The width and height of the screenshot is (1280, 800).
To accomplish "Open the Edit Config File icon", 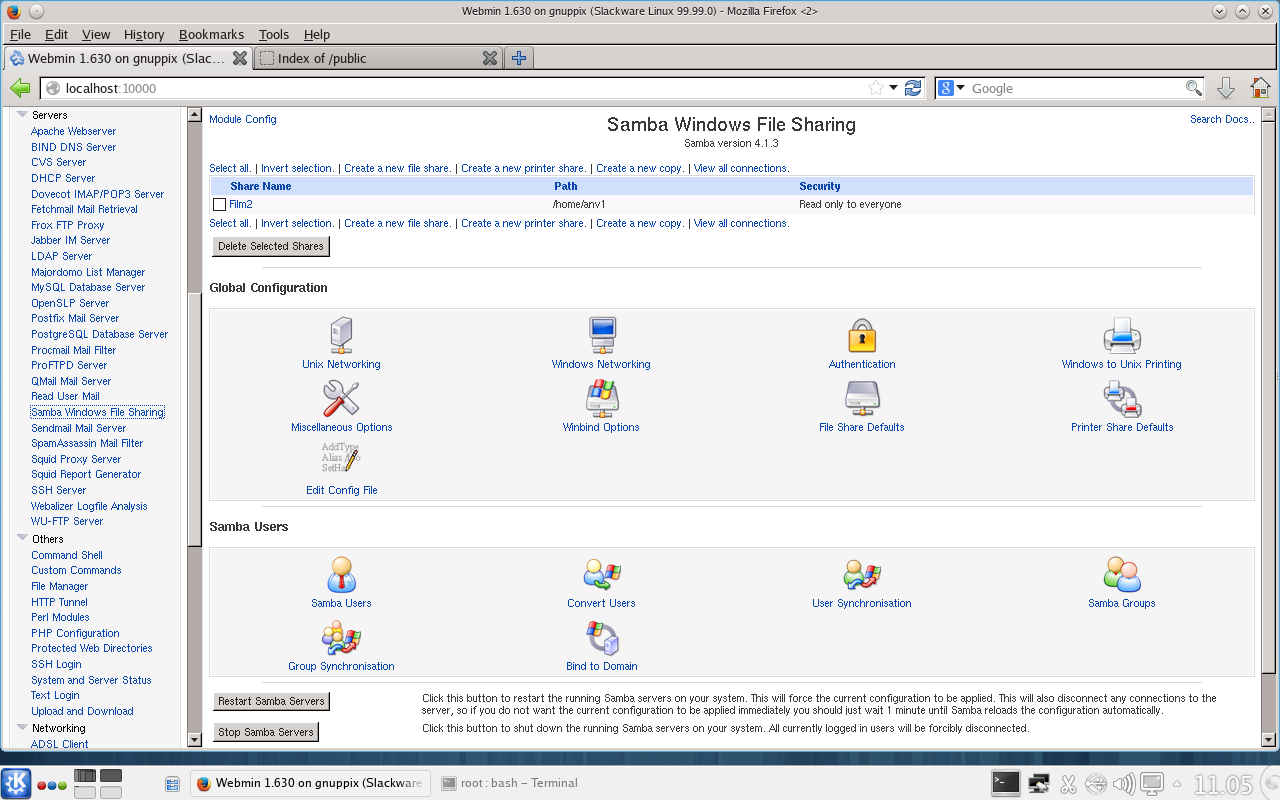I will 341,460.
